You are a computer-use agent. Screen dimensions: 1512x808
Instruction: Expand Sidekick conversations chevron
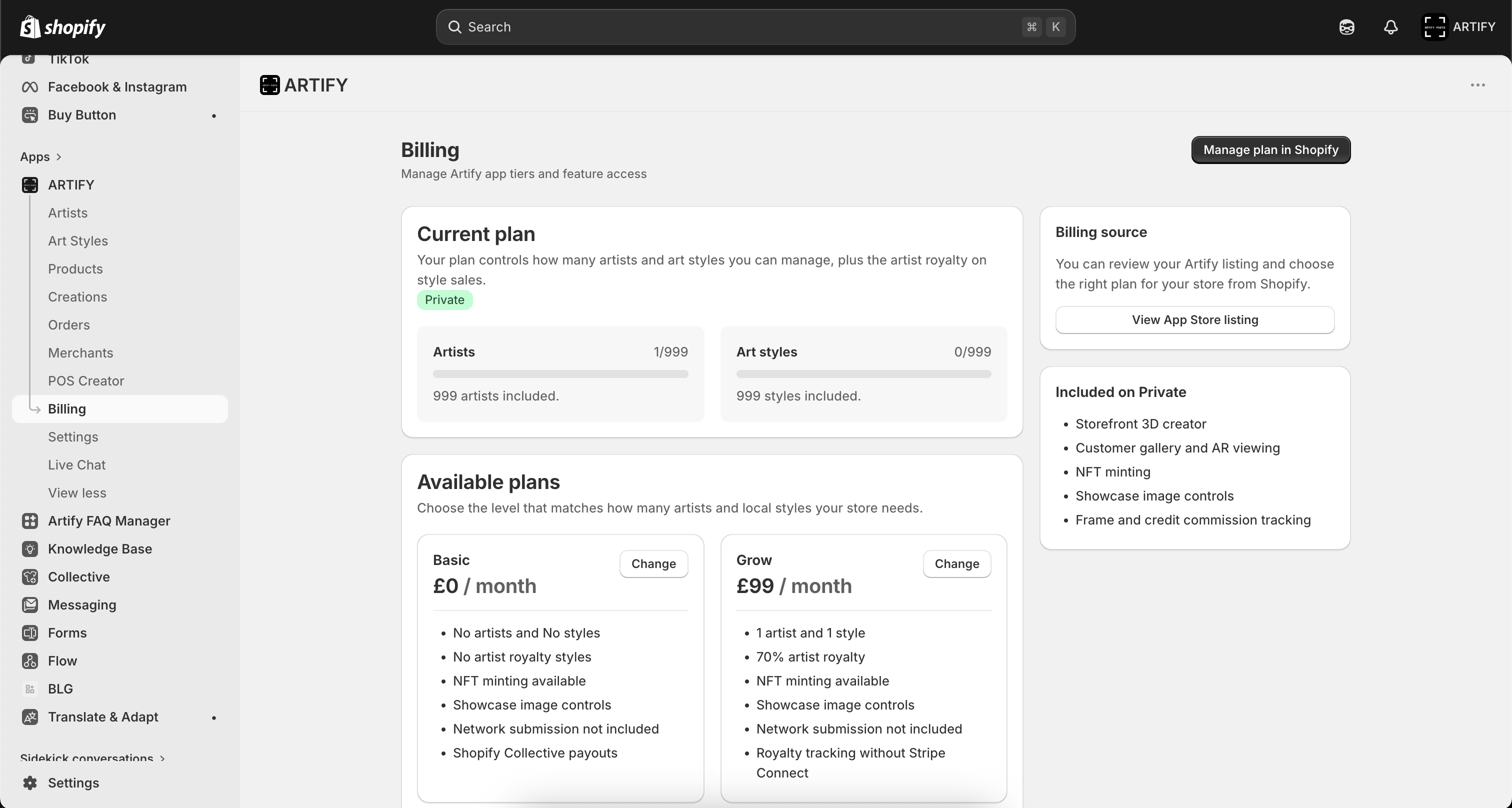coord(162,758)
